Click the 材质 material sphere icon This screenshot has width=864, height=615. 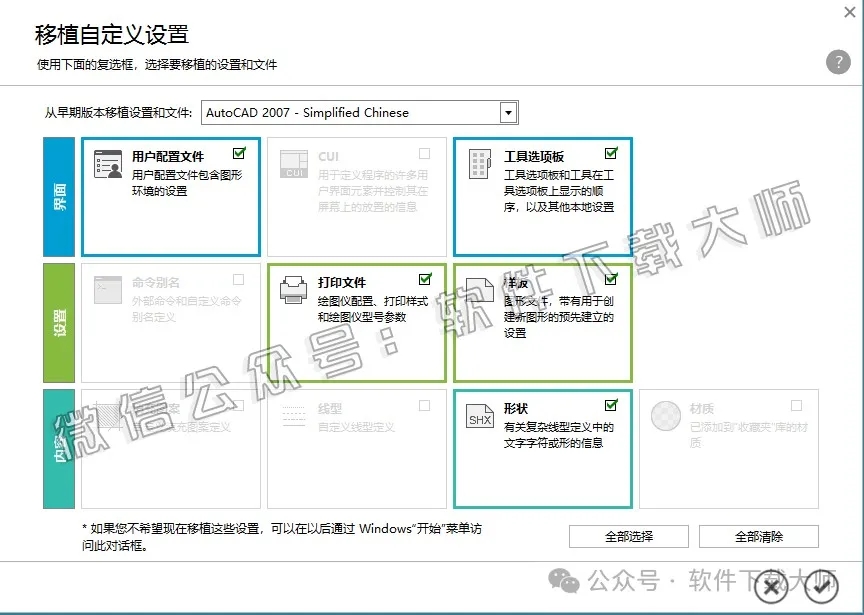tap(665, 414)
